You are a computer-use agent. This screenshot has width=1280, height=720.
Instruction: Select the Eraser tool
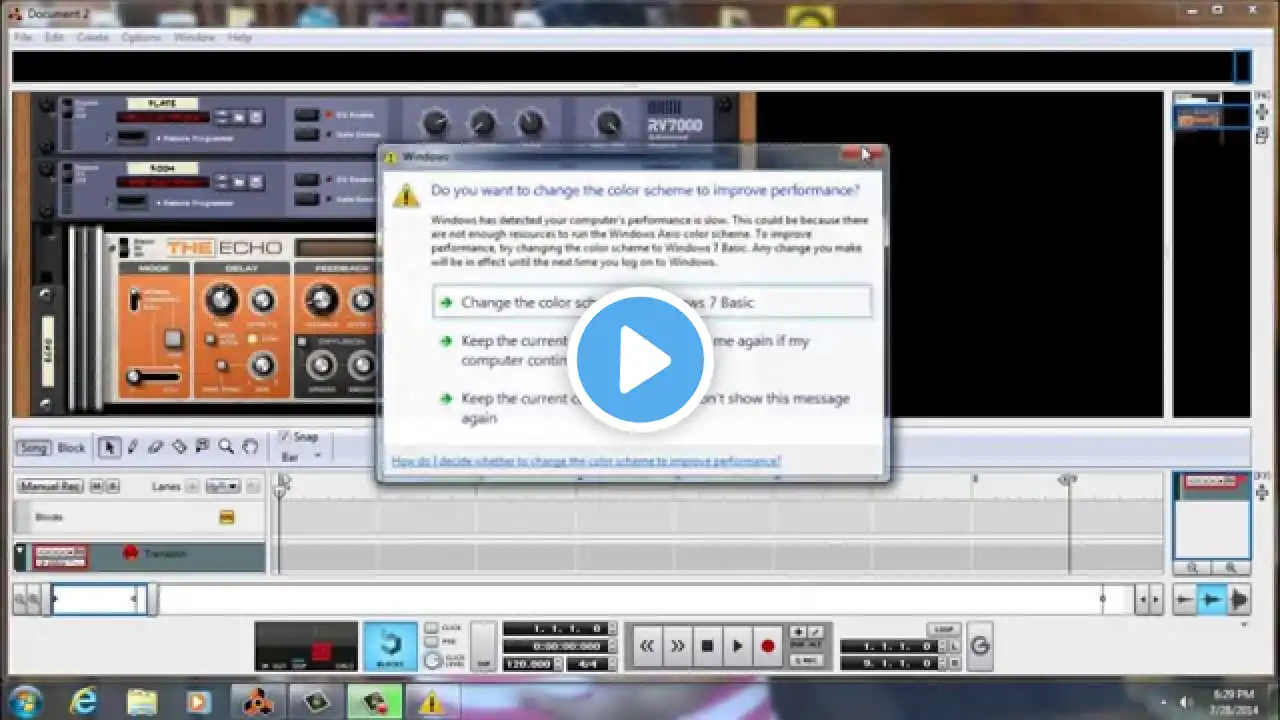[x=156, y=447]
